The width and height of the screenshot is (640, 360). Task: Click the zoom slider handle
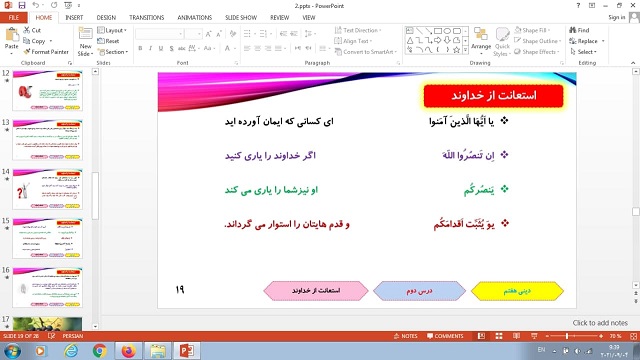pos(567,336)
